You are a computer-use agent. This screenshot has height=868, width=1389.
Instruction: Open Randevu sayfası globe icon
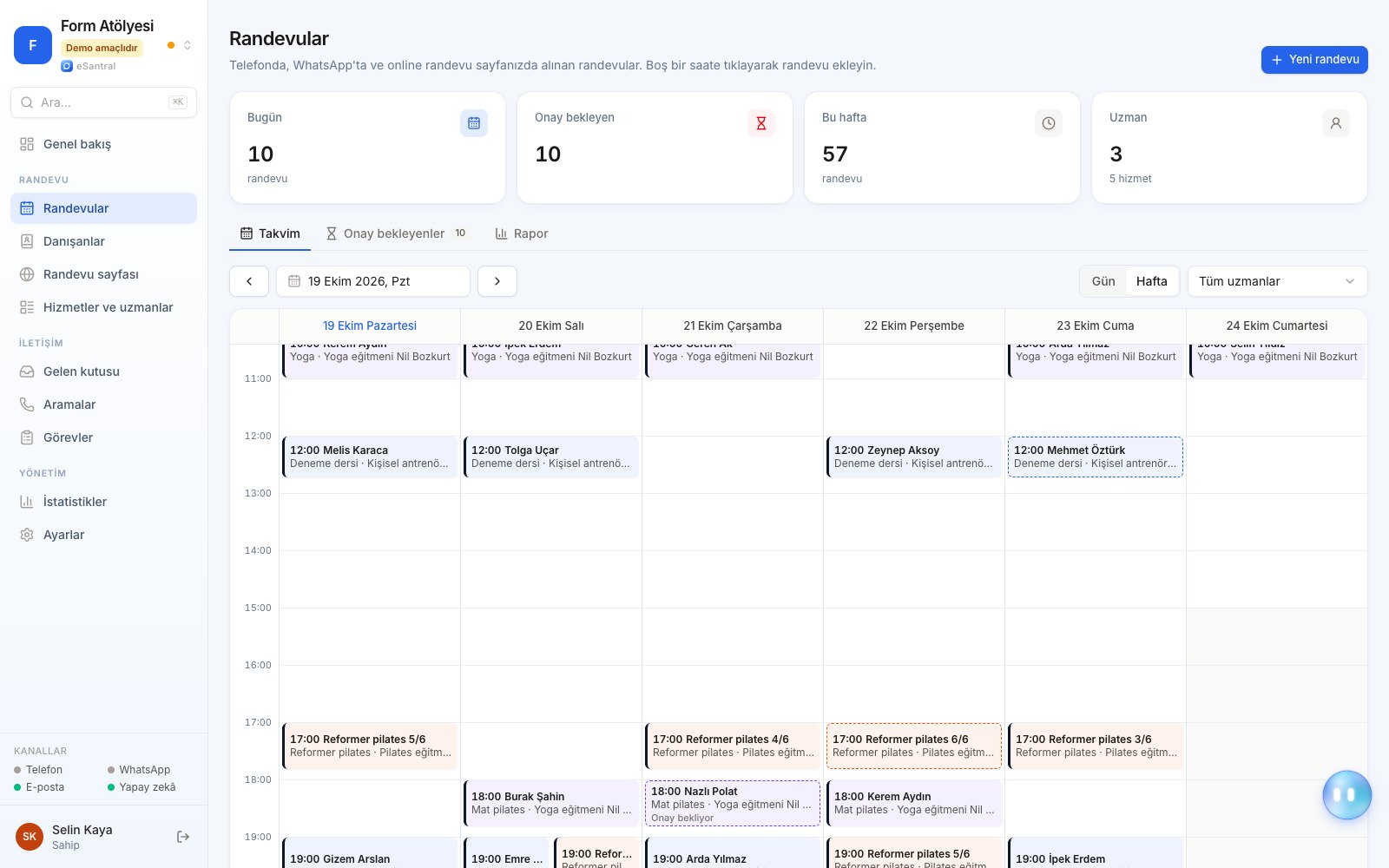[x=27, y=274]
